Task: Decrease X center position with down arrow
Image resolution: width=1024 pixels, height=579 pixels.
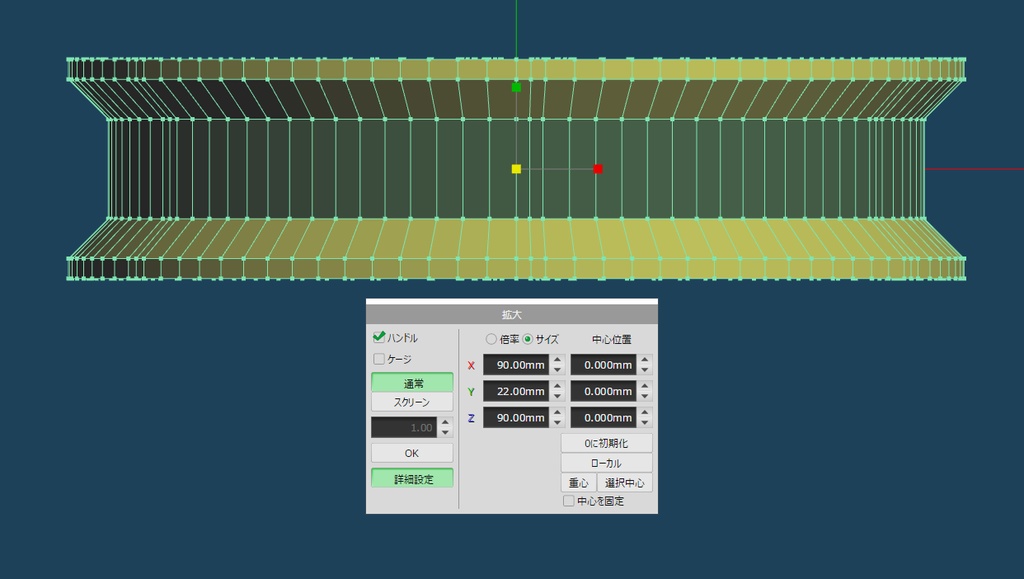Action: click(645, 370)
